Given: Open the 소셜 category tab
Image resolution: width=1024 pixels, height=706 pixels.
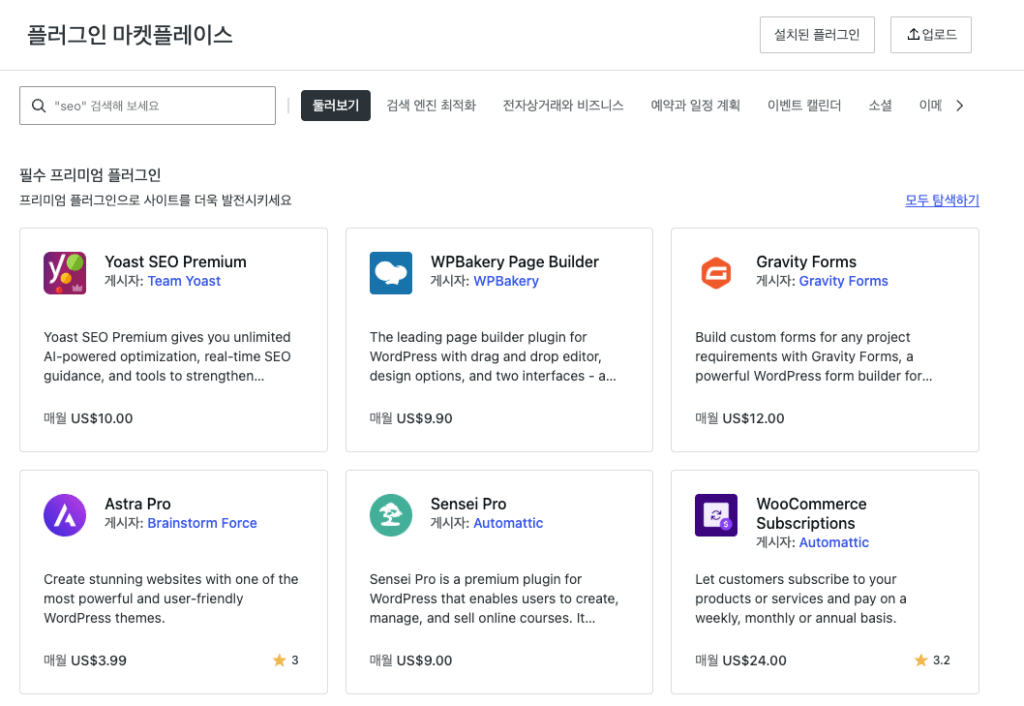Looking at the screenshot, I should (x=880, y=106).
